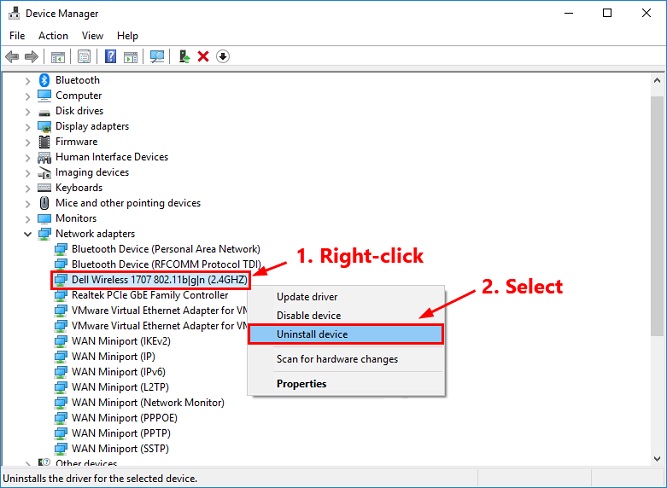667x488 pixels.
Task: Select WAN Miniport (Network Monitor)
Action: click(x=148, y=402)
